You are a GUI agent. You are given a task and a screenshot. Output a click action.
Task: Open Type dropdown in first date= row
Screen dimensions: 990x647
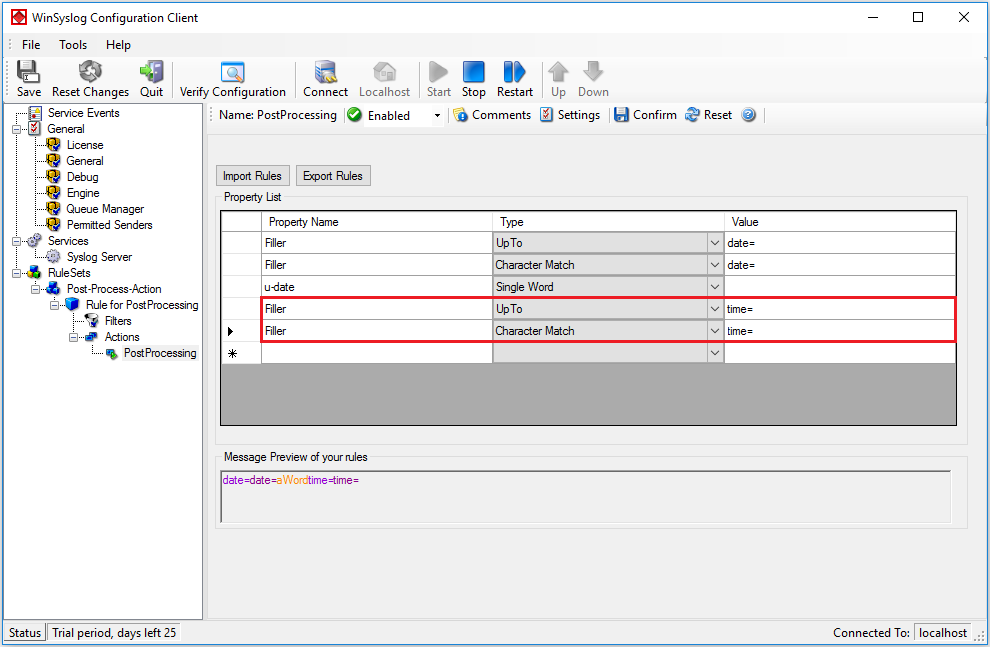[715, 243]
